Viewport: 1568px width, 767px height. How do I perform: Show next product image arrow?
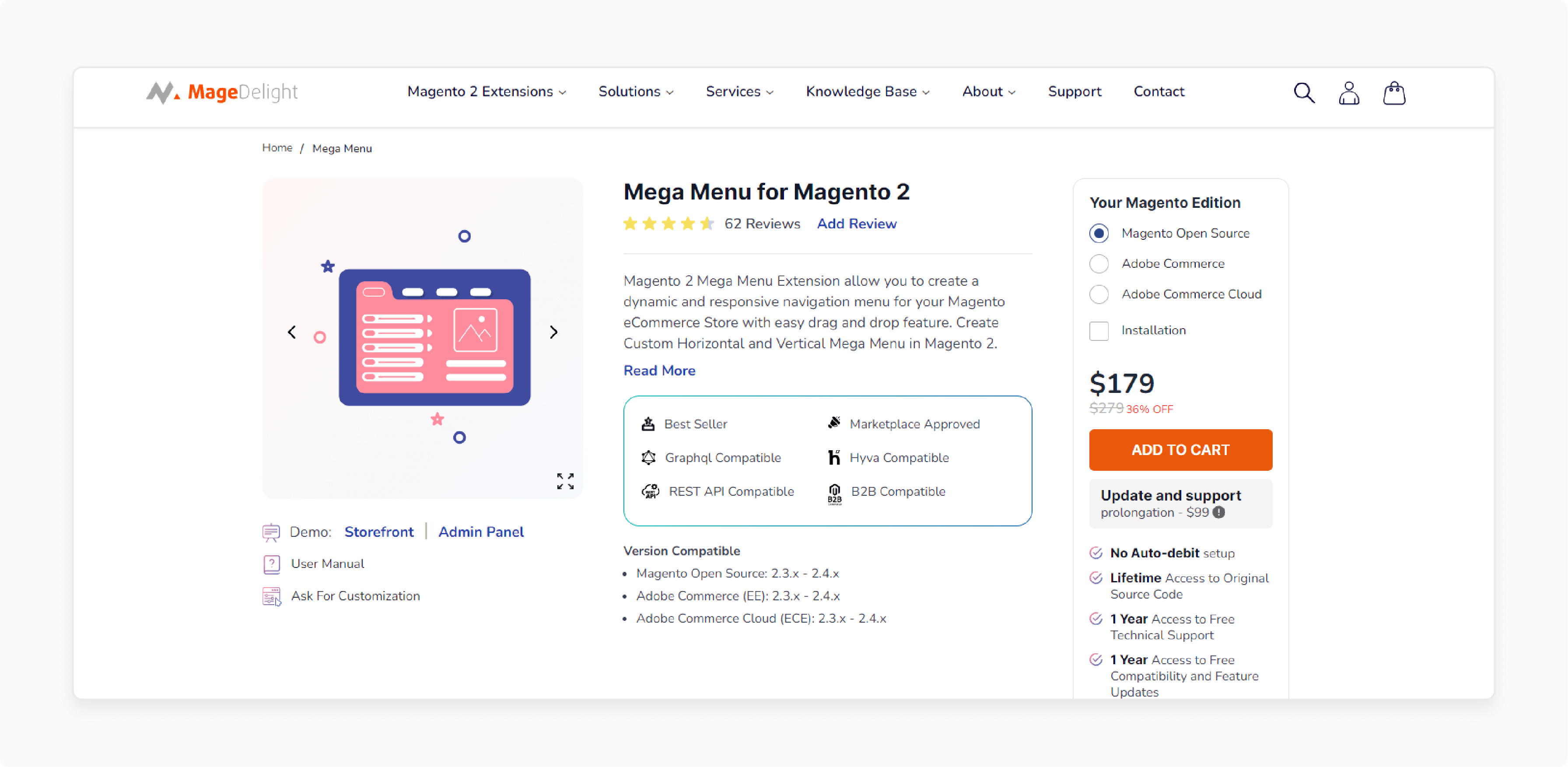[x=553, y=332]
